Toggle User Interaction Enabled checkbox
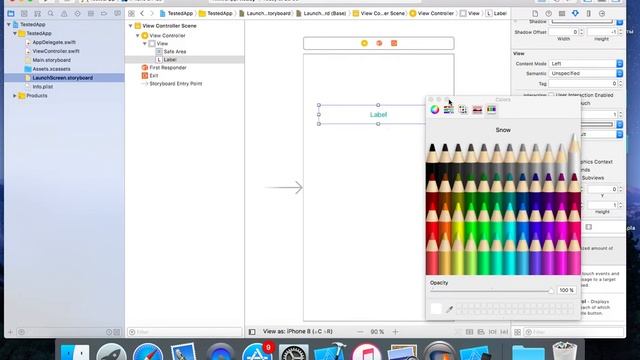This screenshot has height=360, width=640. coord(551,95)
